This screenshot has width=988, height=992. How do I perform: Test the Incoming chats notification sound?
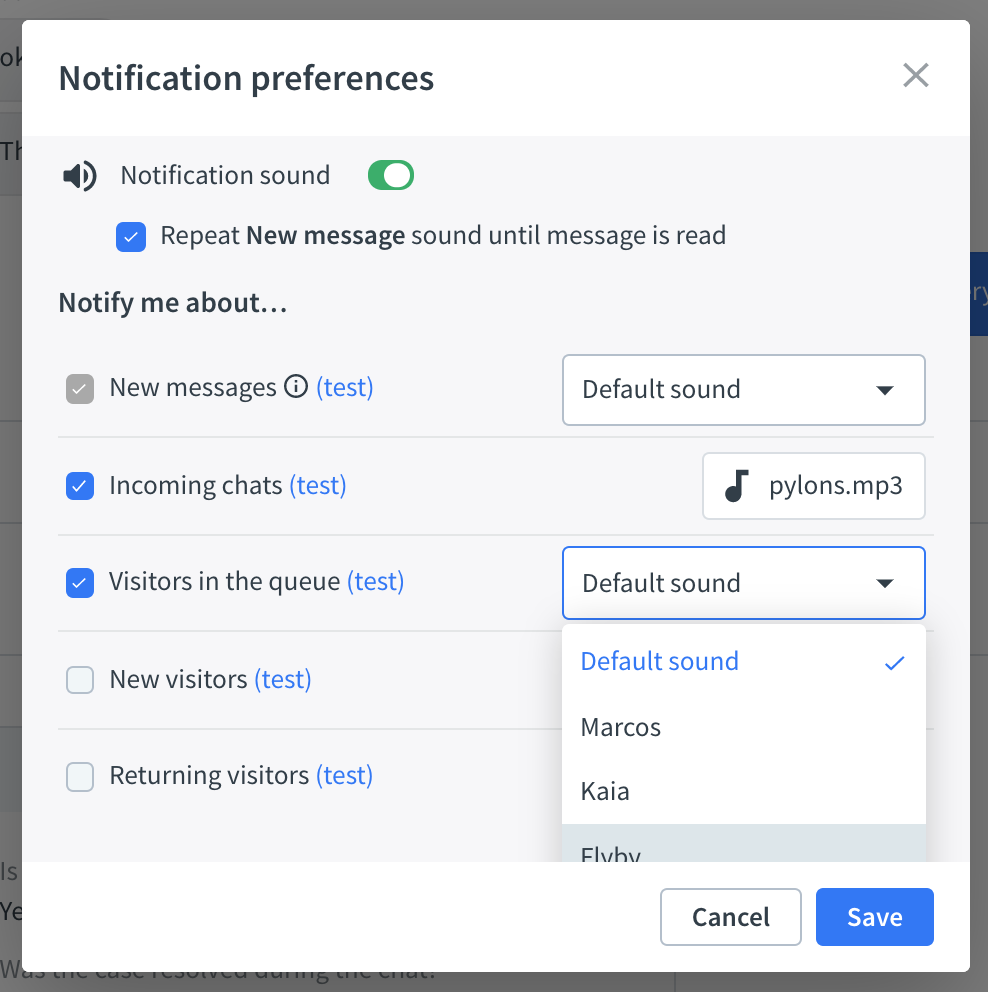[318, 485]
